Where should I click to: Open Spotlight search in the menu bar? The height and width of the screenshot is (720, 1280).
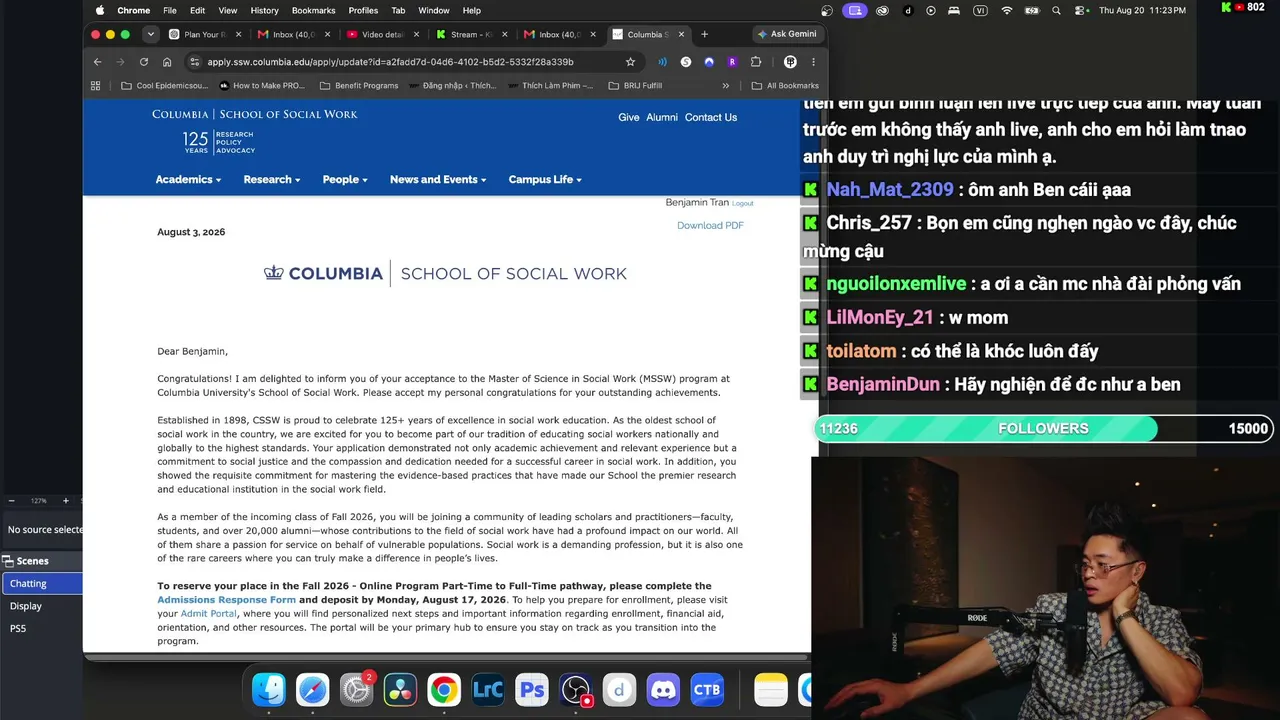pos(1056,10)
